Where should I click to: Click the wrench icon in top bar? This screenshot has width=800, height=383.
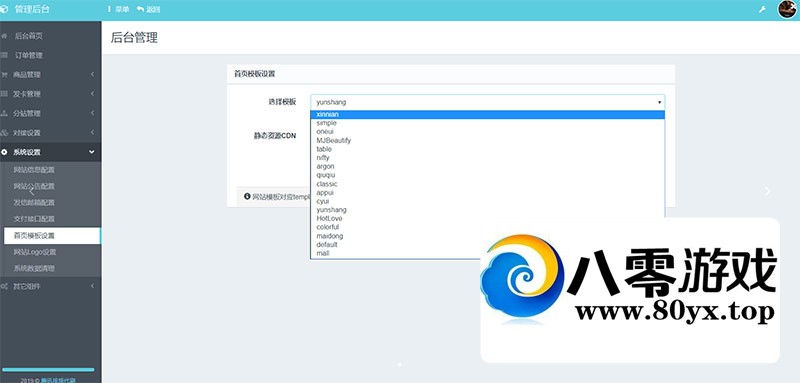click(762, 9)
